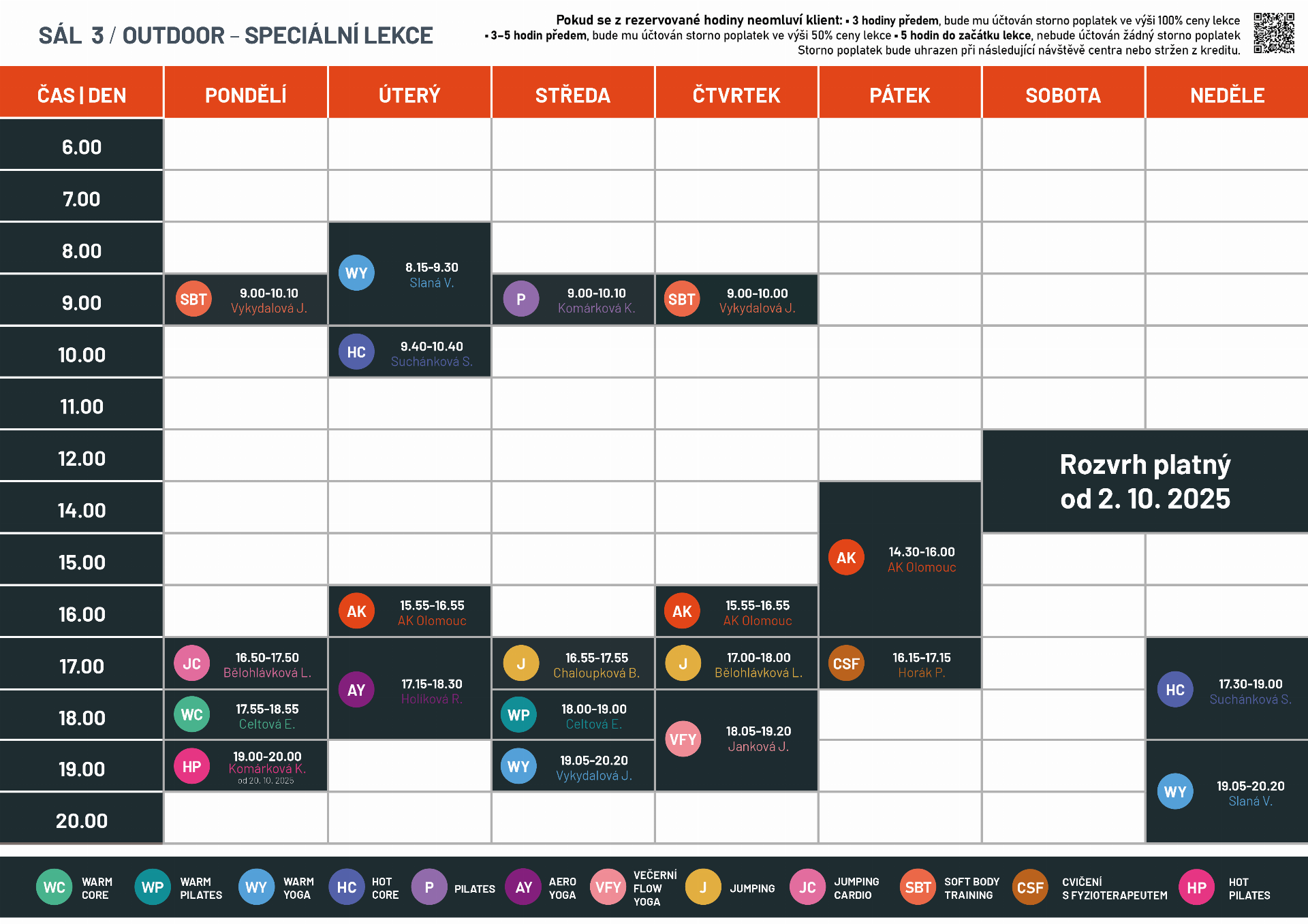Click the pink VFY icon on Thursday evening
Image resolution: width=1308 pixels, height=924 pixels.
point(683,739)
